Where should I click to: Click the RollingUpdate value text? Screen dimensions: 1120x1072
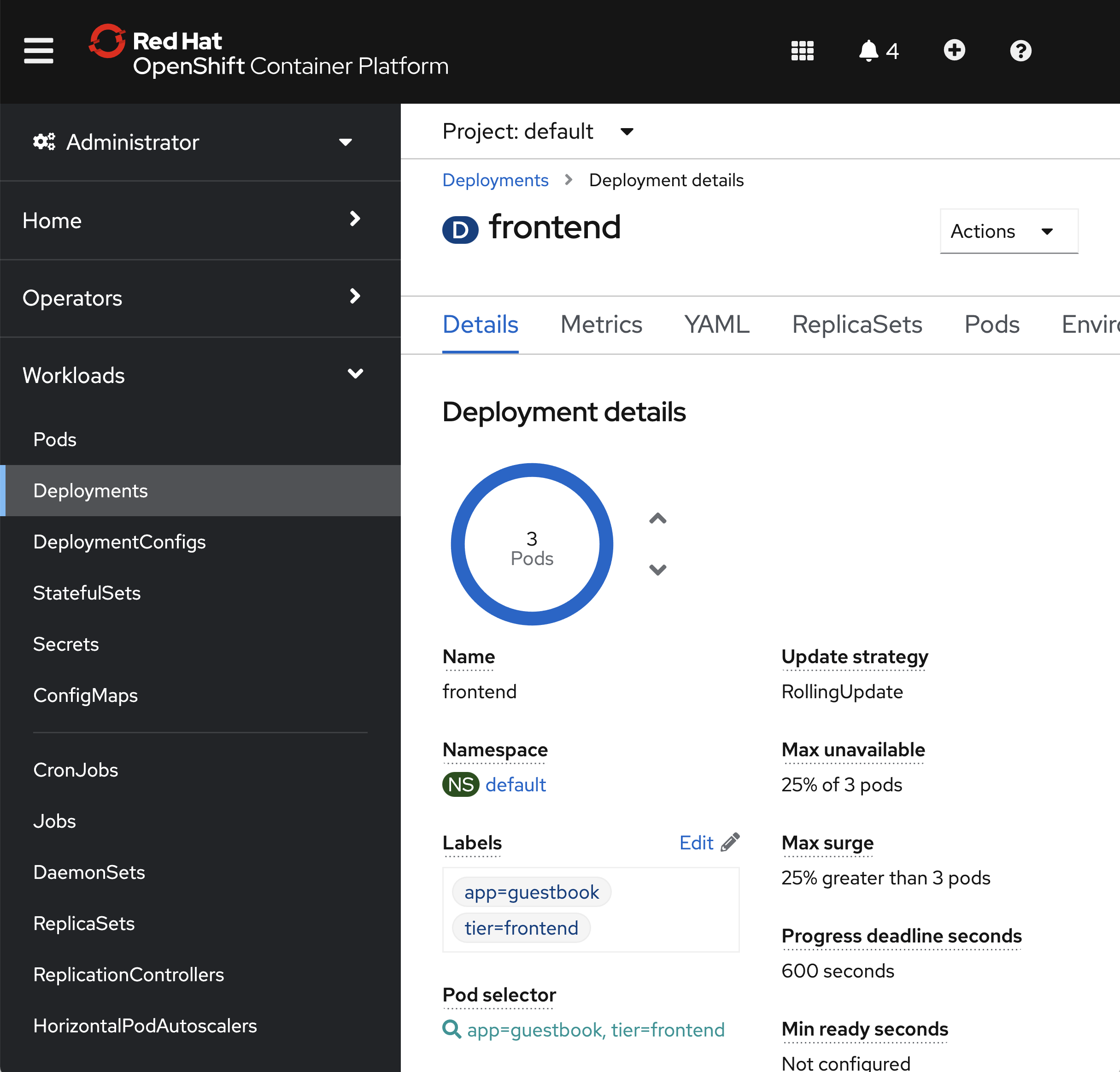pyautogui.click(x=842, y=691)
